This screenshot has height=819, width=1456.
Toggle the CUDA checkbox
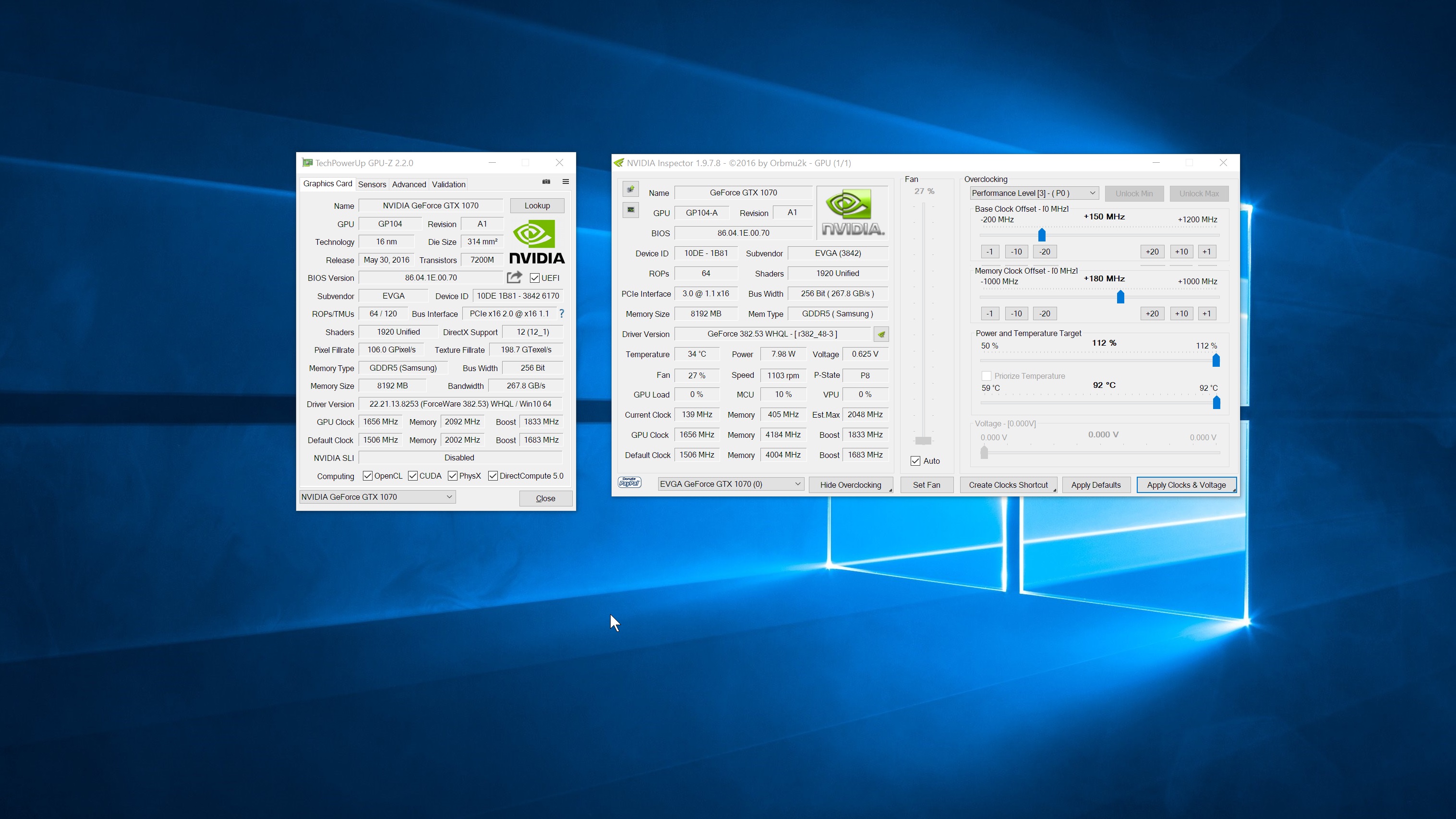point(413,476)
